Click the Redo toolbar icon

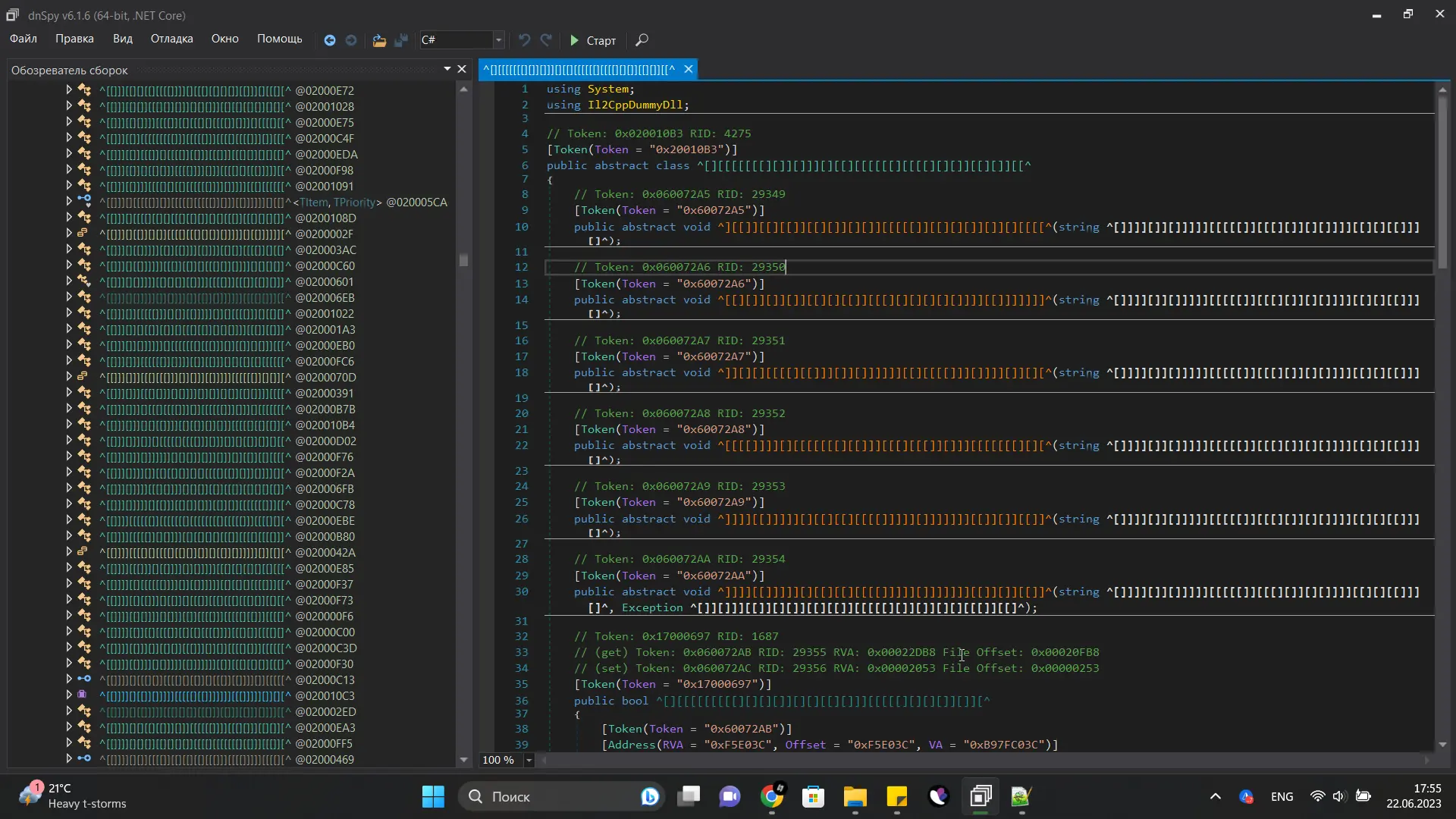pos(546,40)
